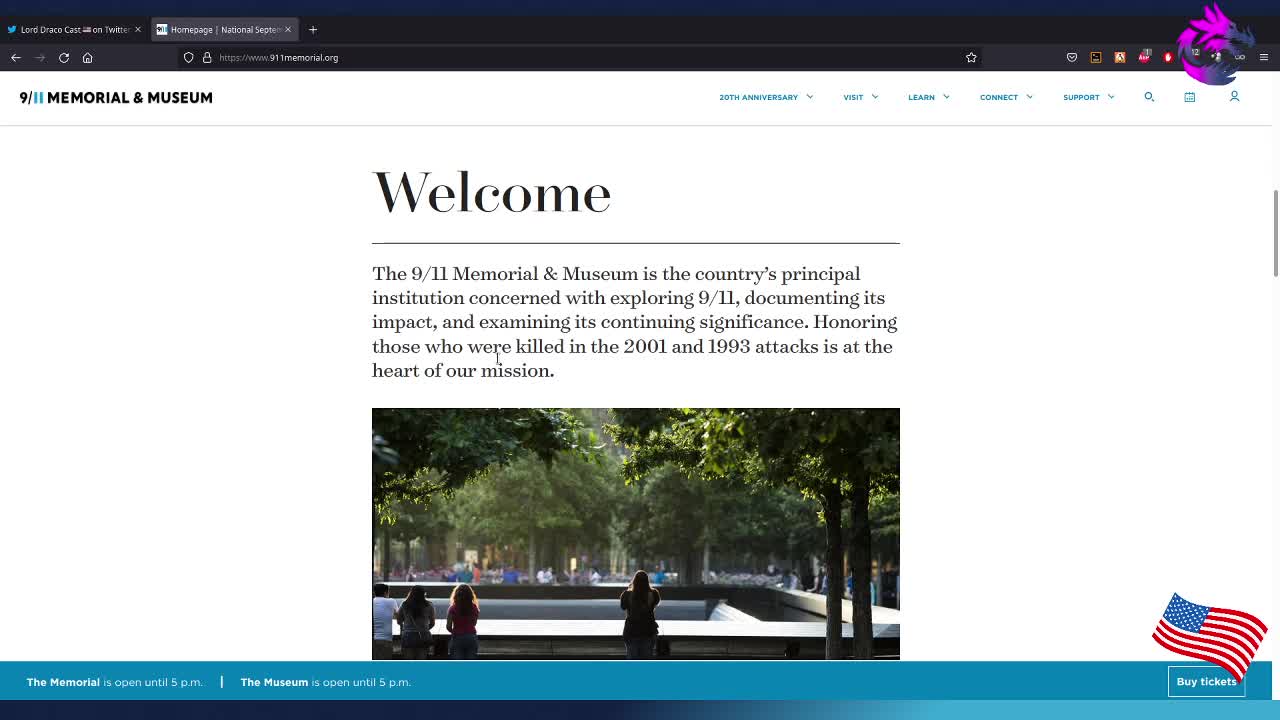The width and height of the screenshot is (1280, 720).
Task: Expand the Connect menu
Action: [1006, 97]
